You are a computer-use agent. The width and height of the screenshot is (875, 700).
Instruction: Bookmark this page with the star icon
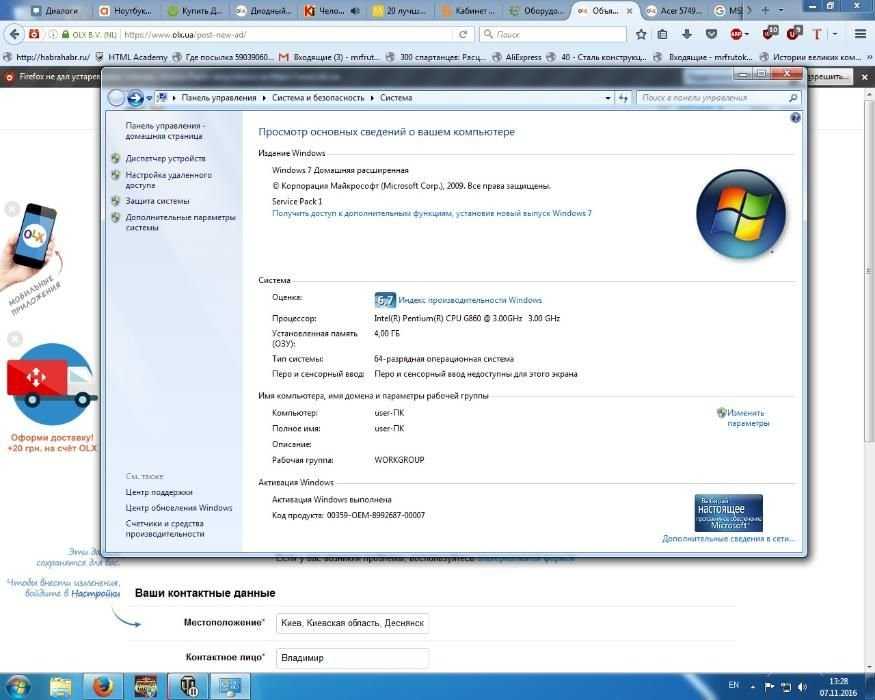[x=641, y=35]
